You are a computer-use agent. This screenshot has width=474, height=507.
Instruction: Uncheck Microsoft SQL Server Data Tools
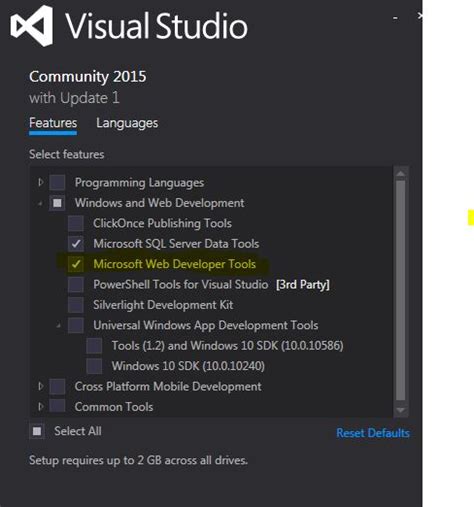(76, 244)
